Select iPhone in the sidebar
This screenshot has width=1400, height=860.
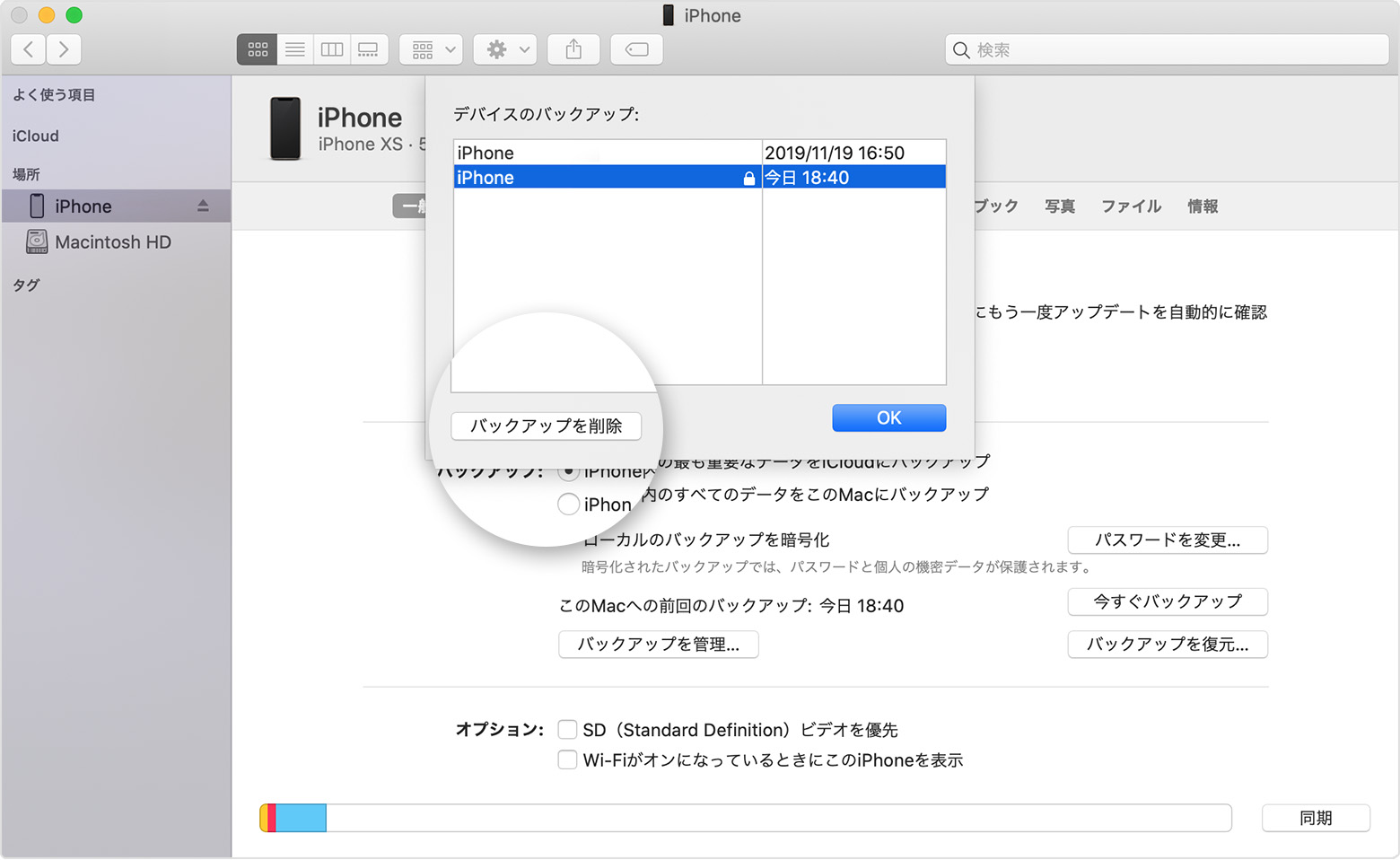tap(116, 206)
